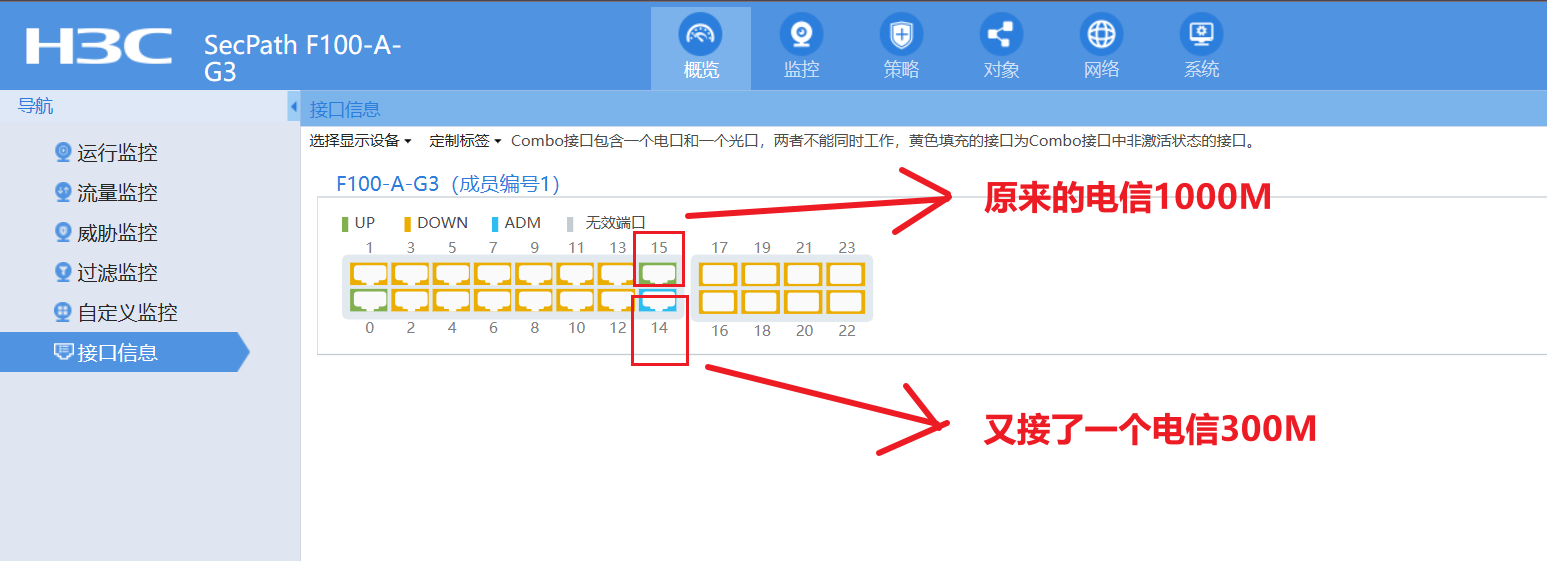
Task: Open SFP port 20 details
Action: (x=803, y=301)
